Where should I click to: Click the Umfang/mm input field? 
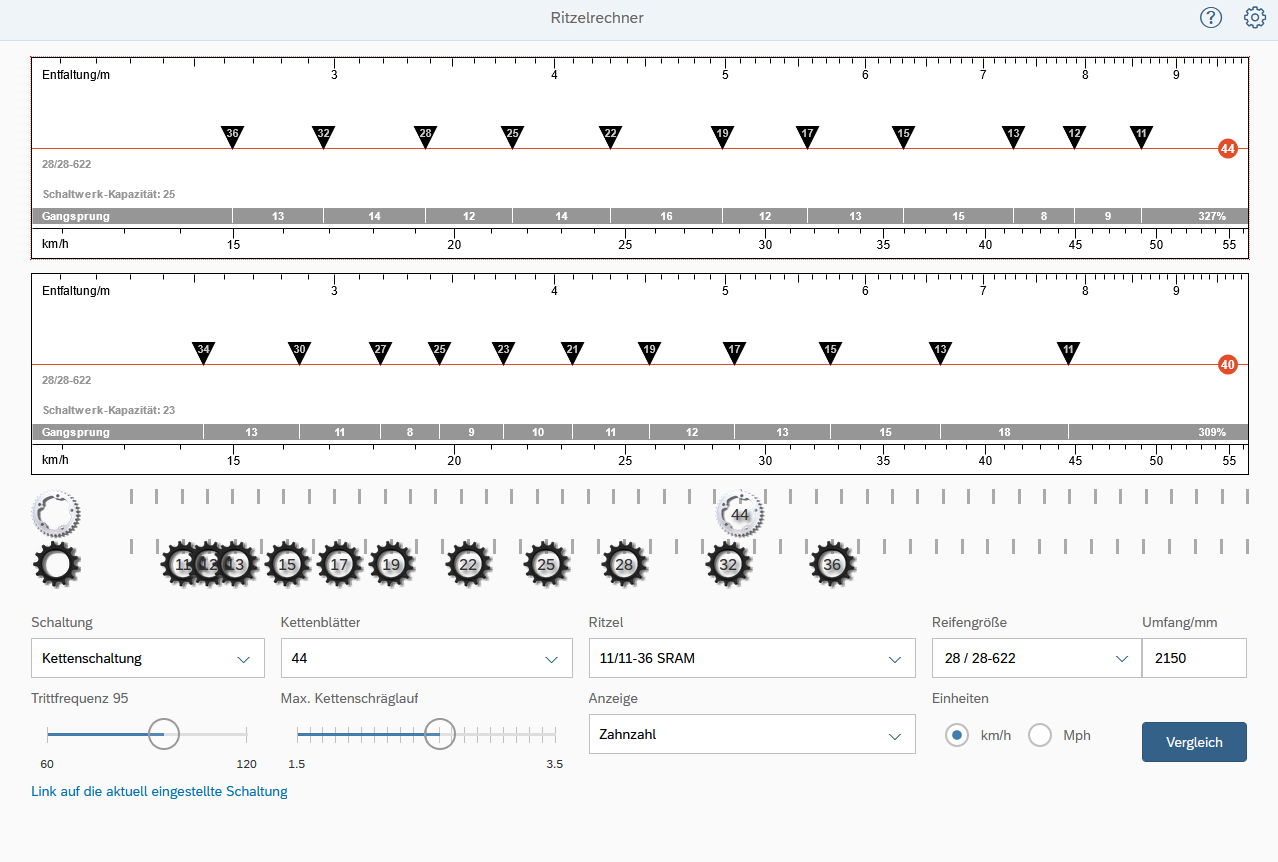tap(1193, 658)
